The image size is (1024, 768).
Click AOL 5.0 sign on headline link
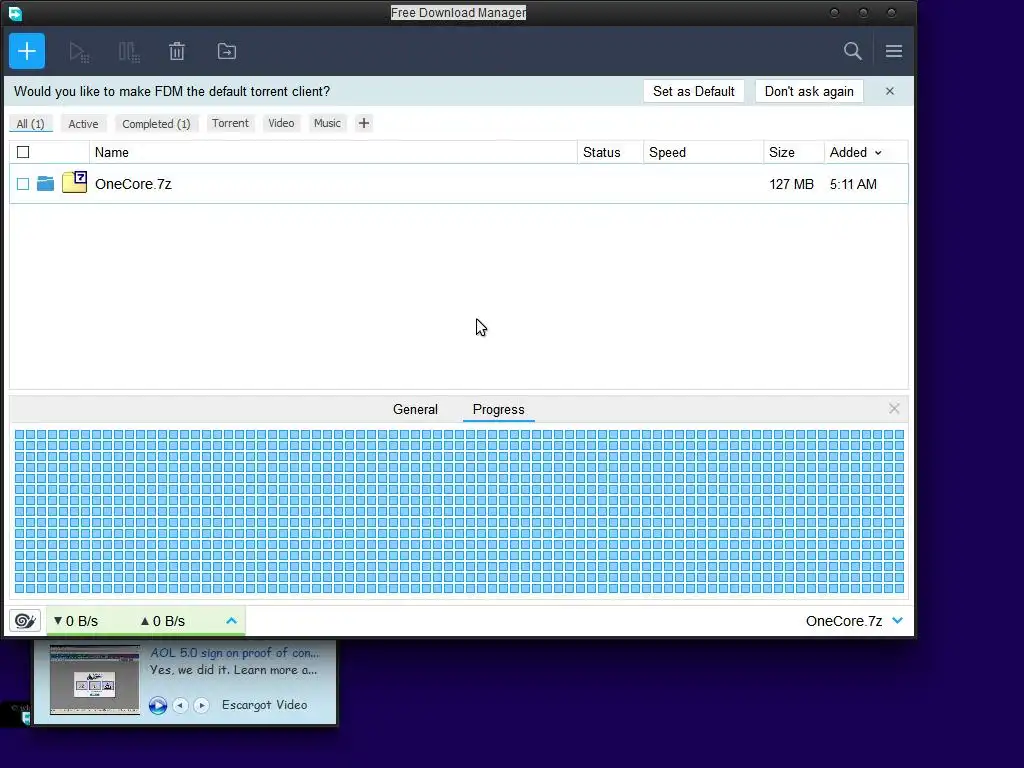click(x=234, y=652)
